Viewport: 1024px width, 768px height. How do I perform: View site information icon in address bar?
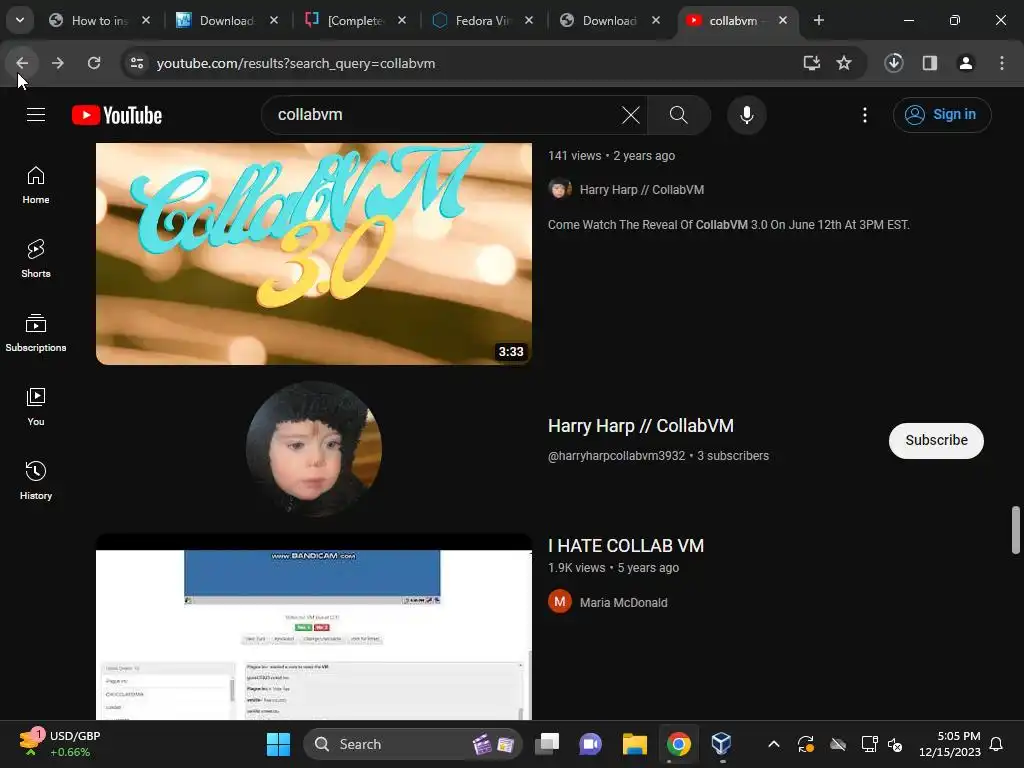(137, 63)
